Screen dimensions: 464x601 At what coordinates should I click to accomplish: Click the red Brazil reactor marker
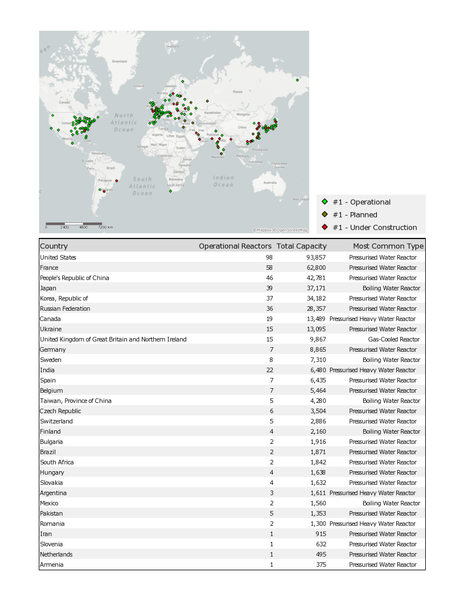pos(116,181)
